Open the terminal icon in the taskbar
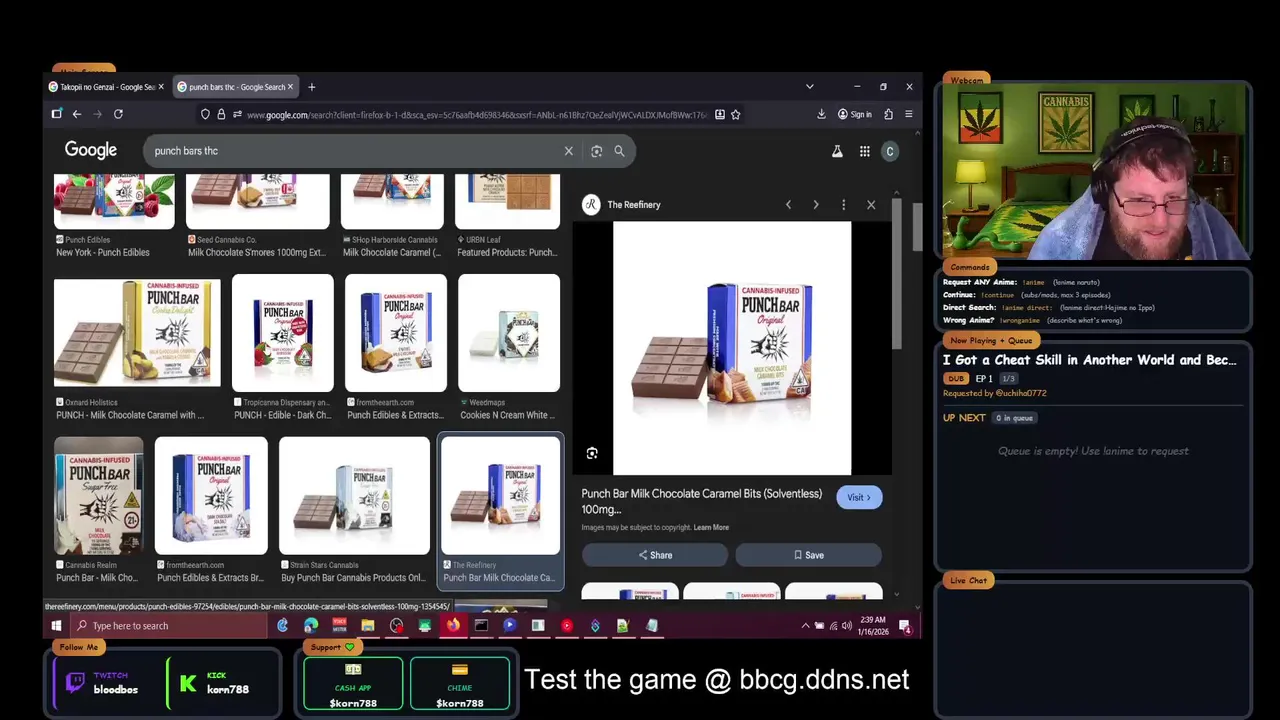Image resolution: width=1280 pixels, height=720 pixels. tap(481, 626)
